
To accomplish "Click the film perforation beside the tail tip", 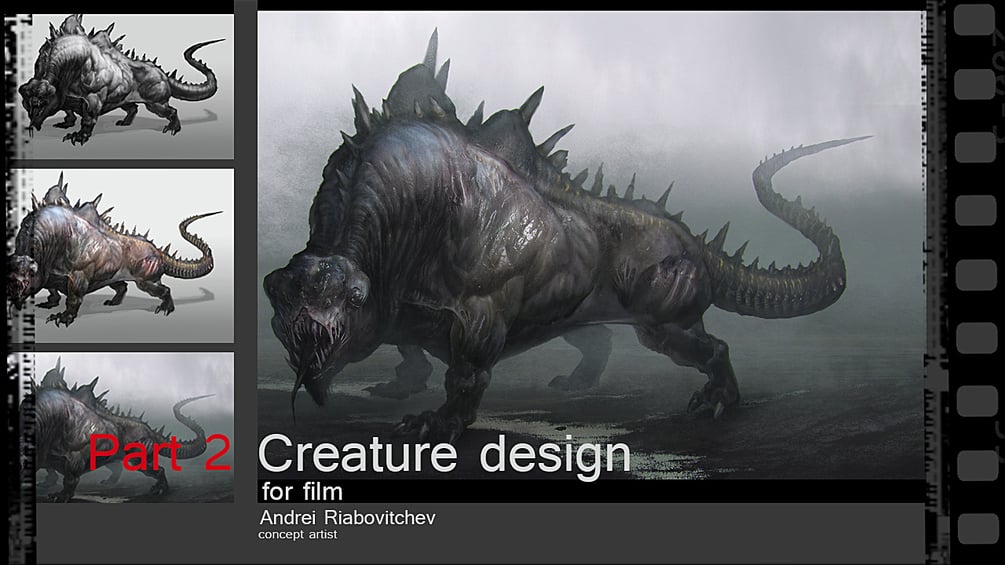I will (975, 147).
